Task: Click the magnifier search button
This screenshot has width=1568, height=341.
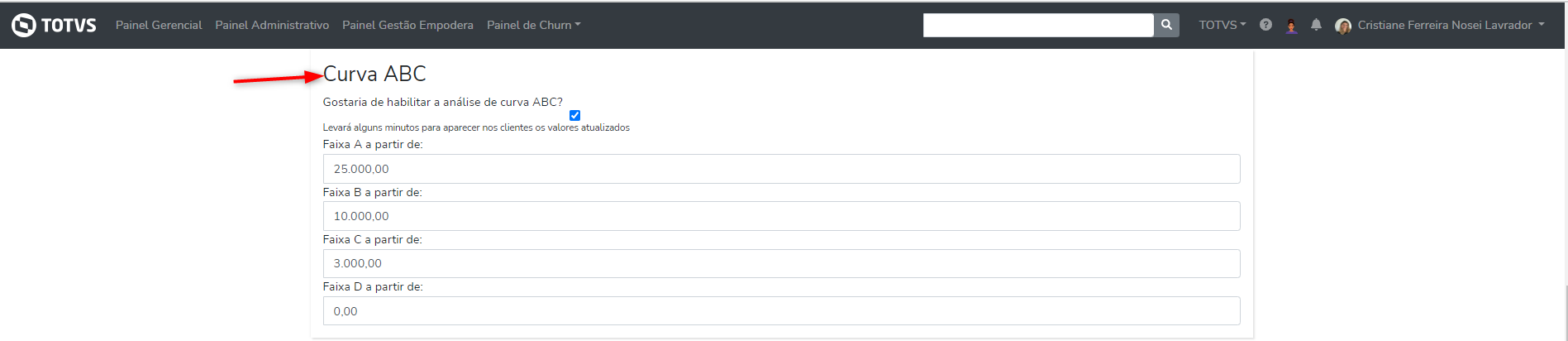Action: [x=1166, y=25]
